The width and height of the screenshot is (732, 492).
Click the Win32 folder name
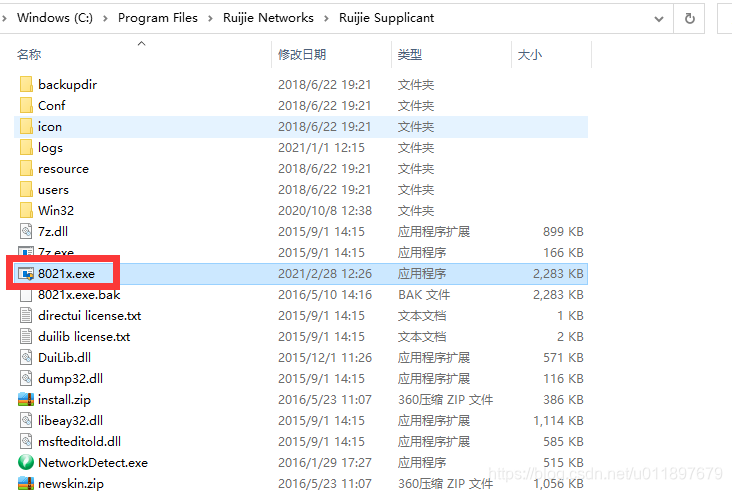point(56,211)
